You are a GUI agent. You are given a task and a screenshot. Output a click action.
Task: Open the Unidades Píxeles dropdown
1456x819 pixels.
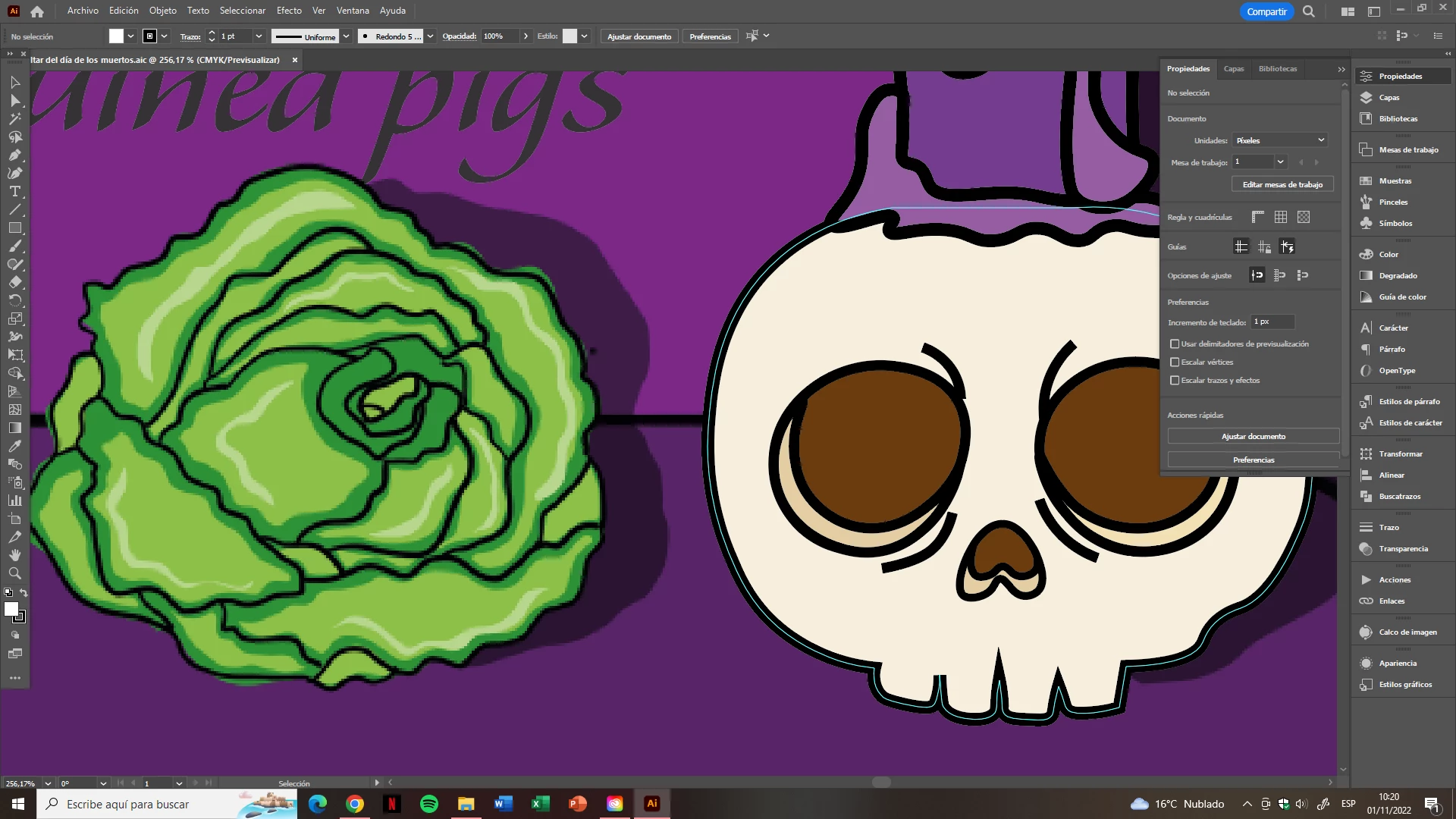pos(1280,140)
